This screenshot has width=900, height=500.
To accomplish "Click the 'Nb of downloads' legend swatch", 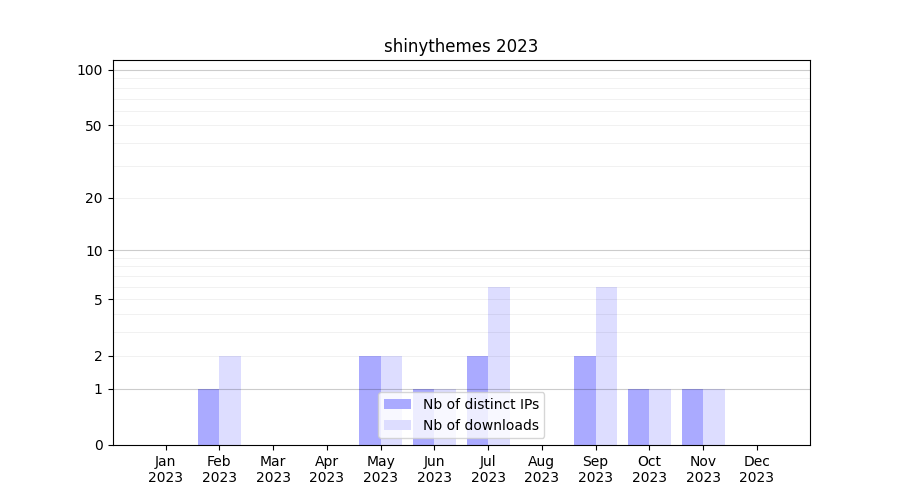I will [x=397, y=425].
